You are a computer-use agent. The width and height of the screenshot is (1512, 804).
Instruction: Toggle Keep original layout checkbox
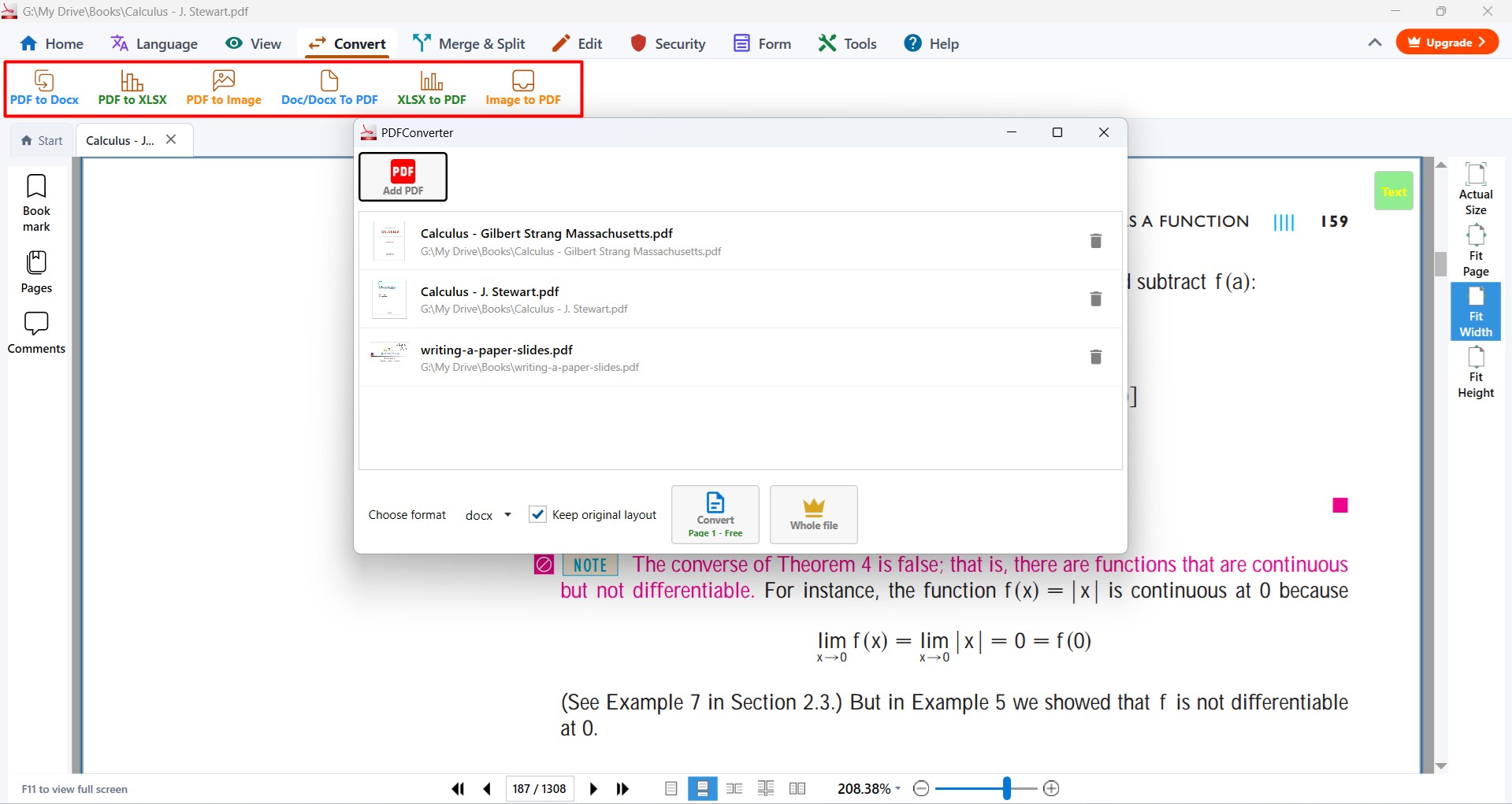(537, 514)
